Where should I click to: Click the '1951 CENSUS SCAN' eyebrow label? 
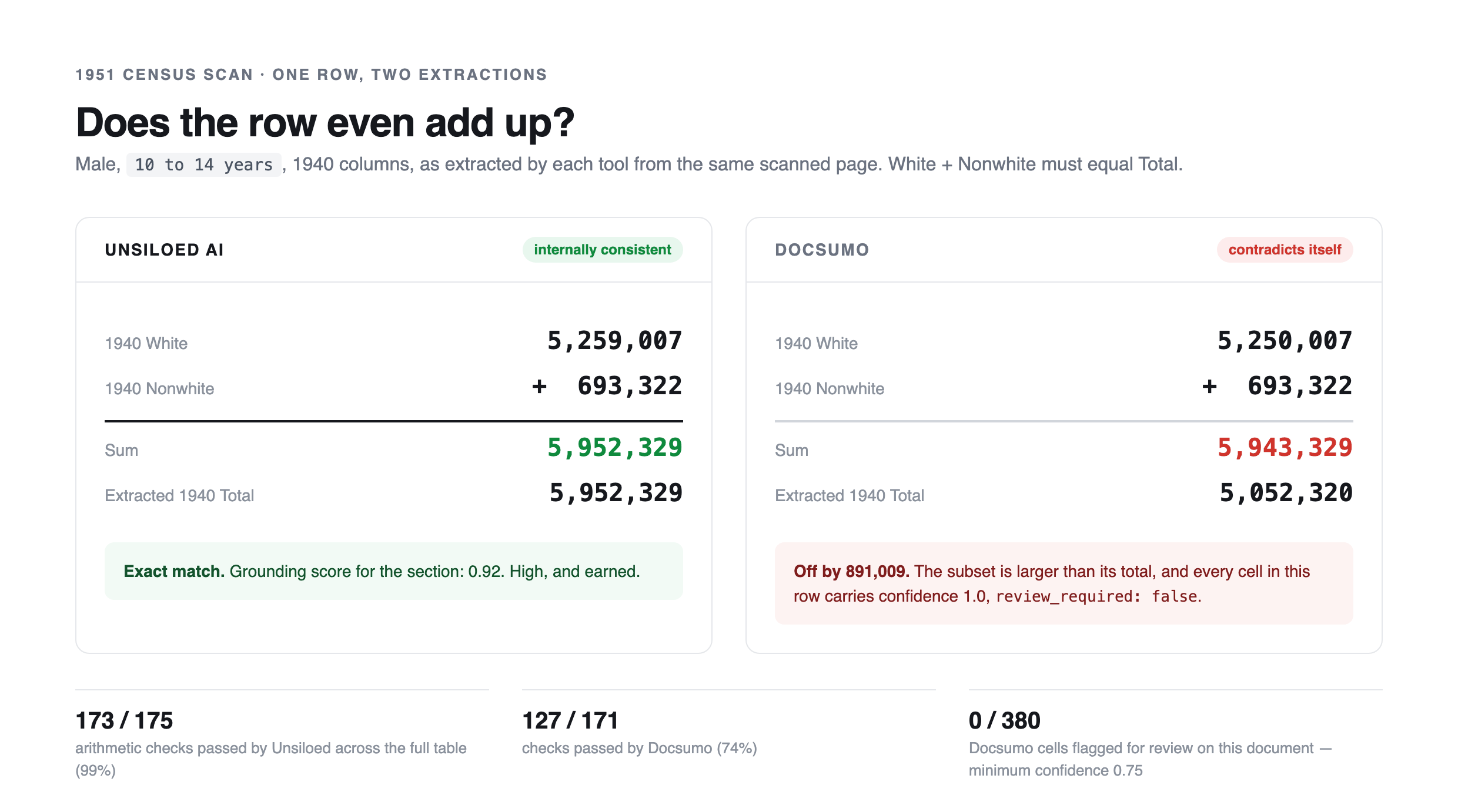[164, 75]
